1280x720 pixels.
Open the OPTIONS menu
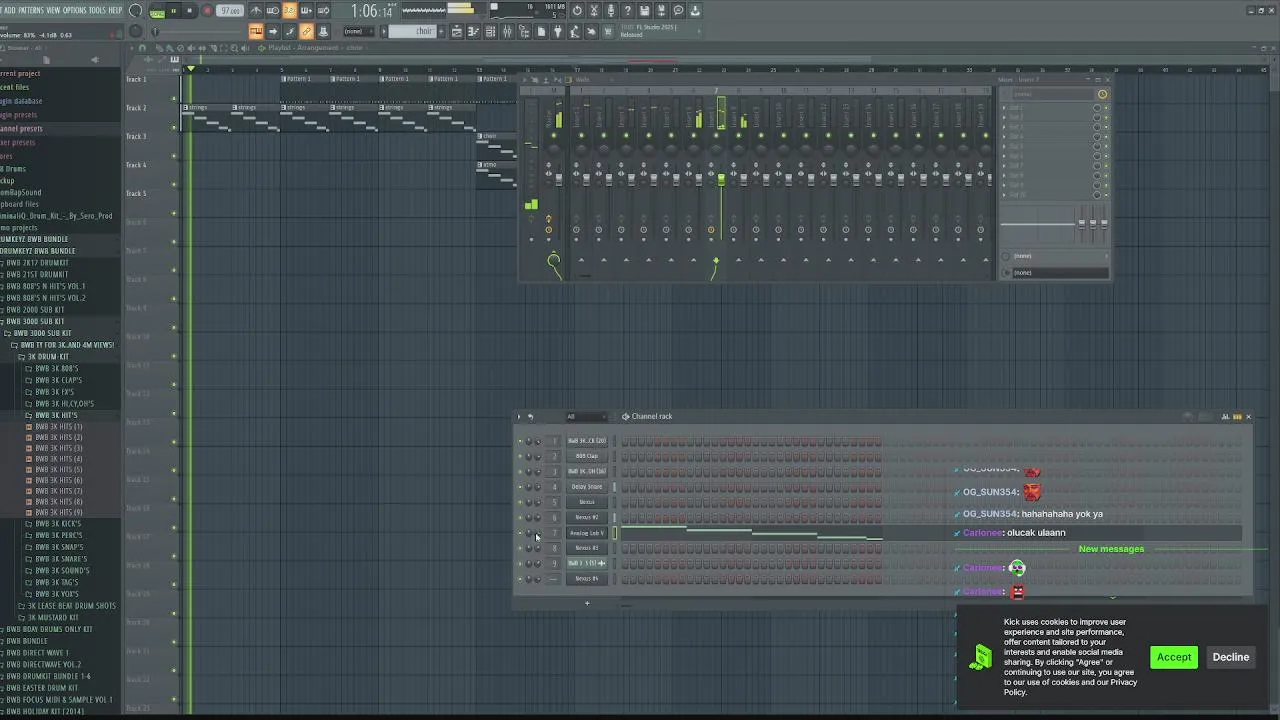(75, 10)
